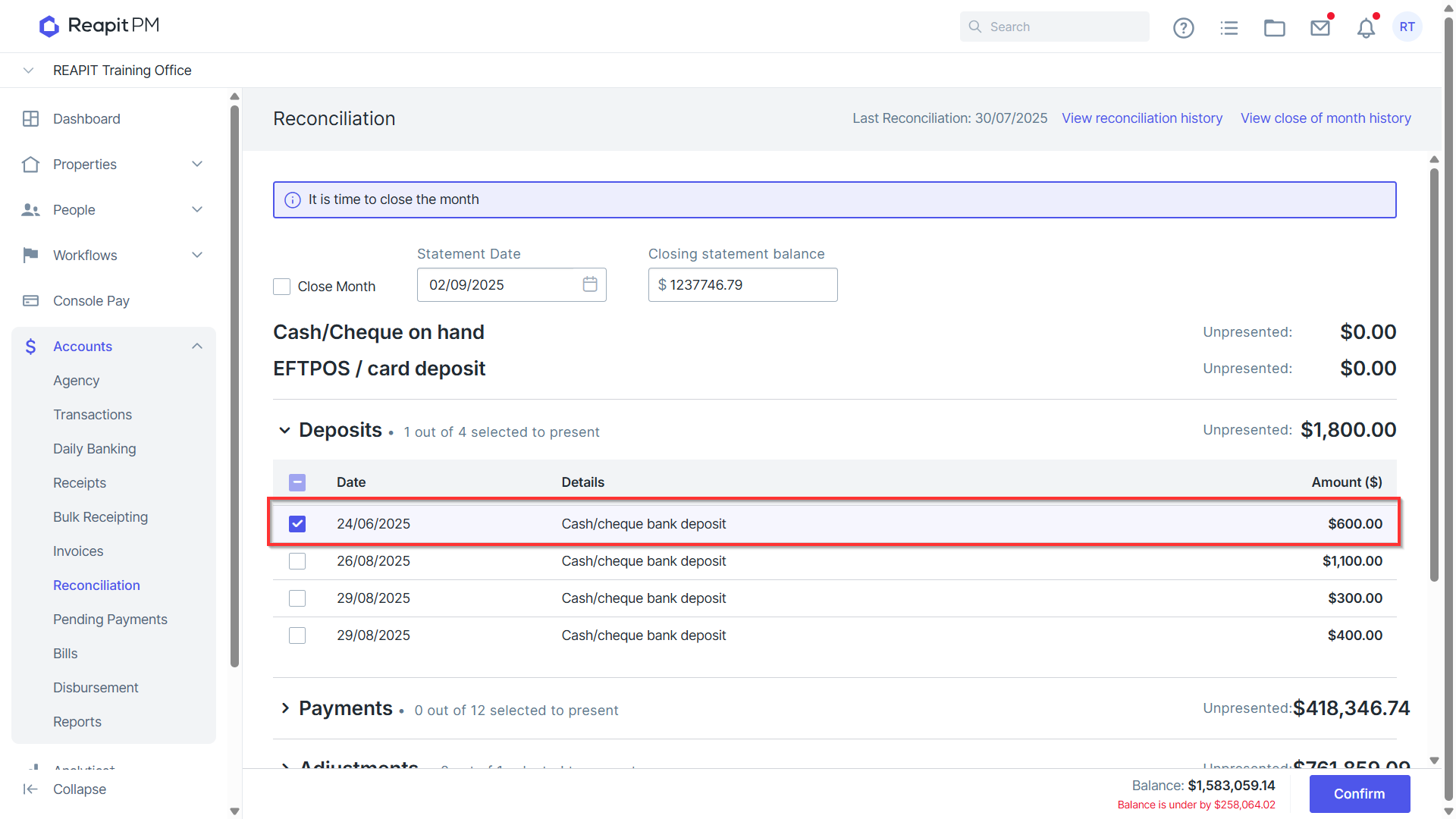This screenshot has height=819, width=1456.
Task: Click the Closing statement balance field
Action: (x=743, y=285)
